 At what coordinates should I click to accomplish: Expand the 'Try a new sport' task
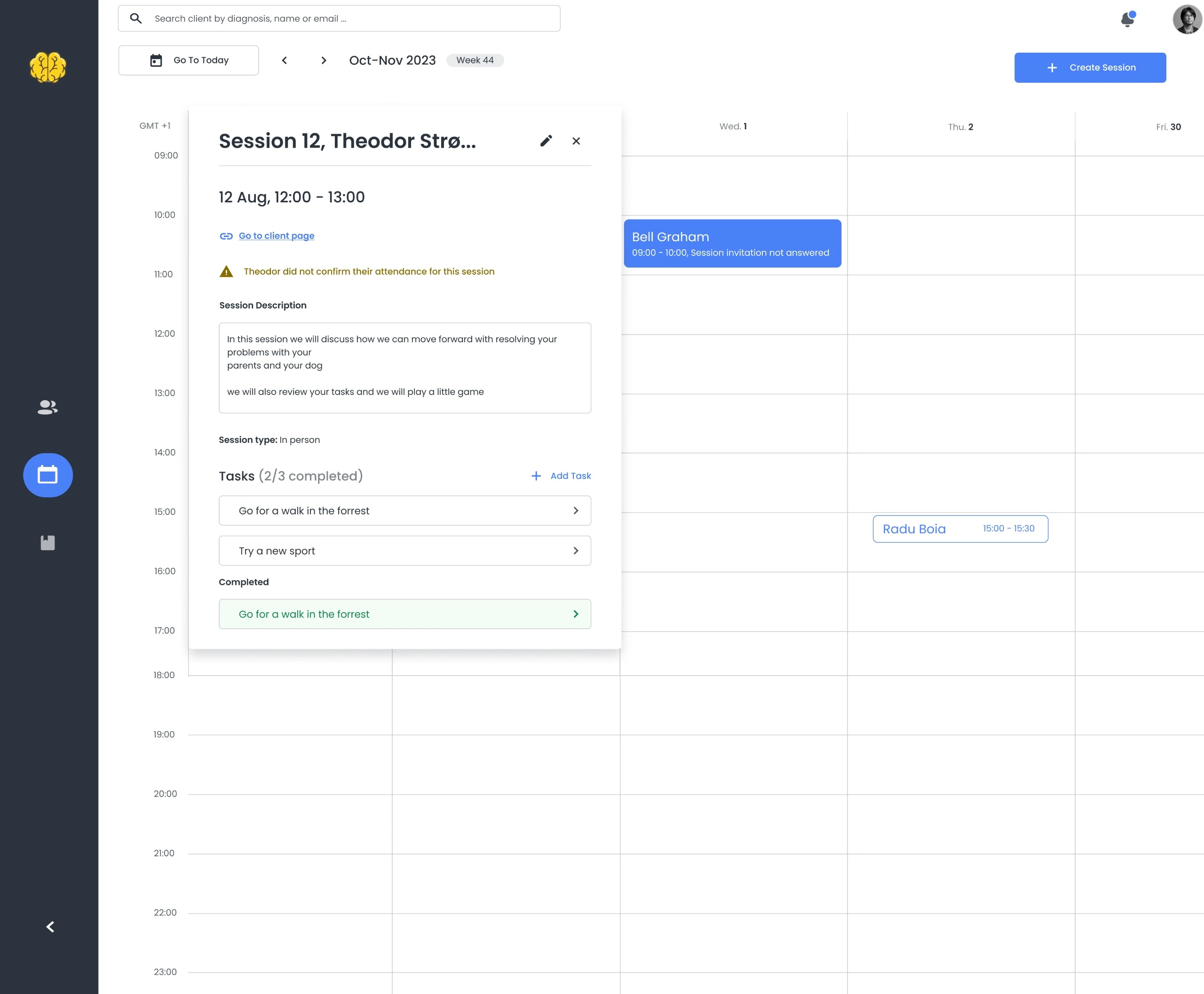pos(404,551)
